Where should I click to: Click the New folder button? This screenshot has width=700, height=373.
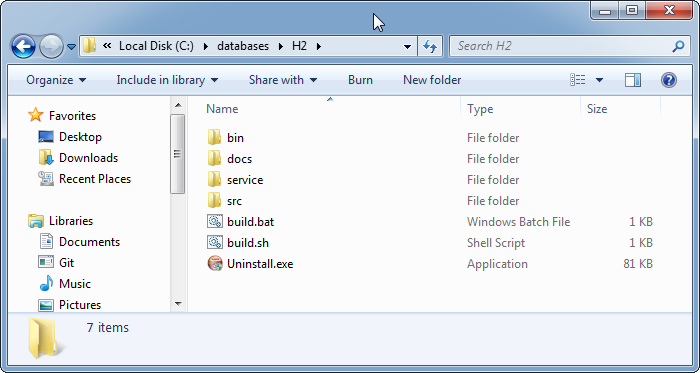coord(432,80)
